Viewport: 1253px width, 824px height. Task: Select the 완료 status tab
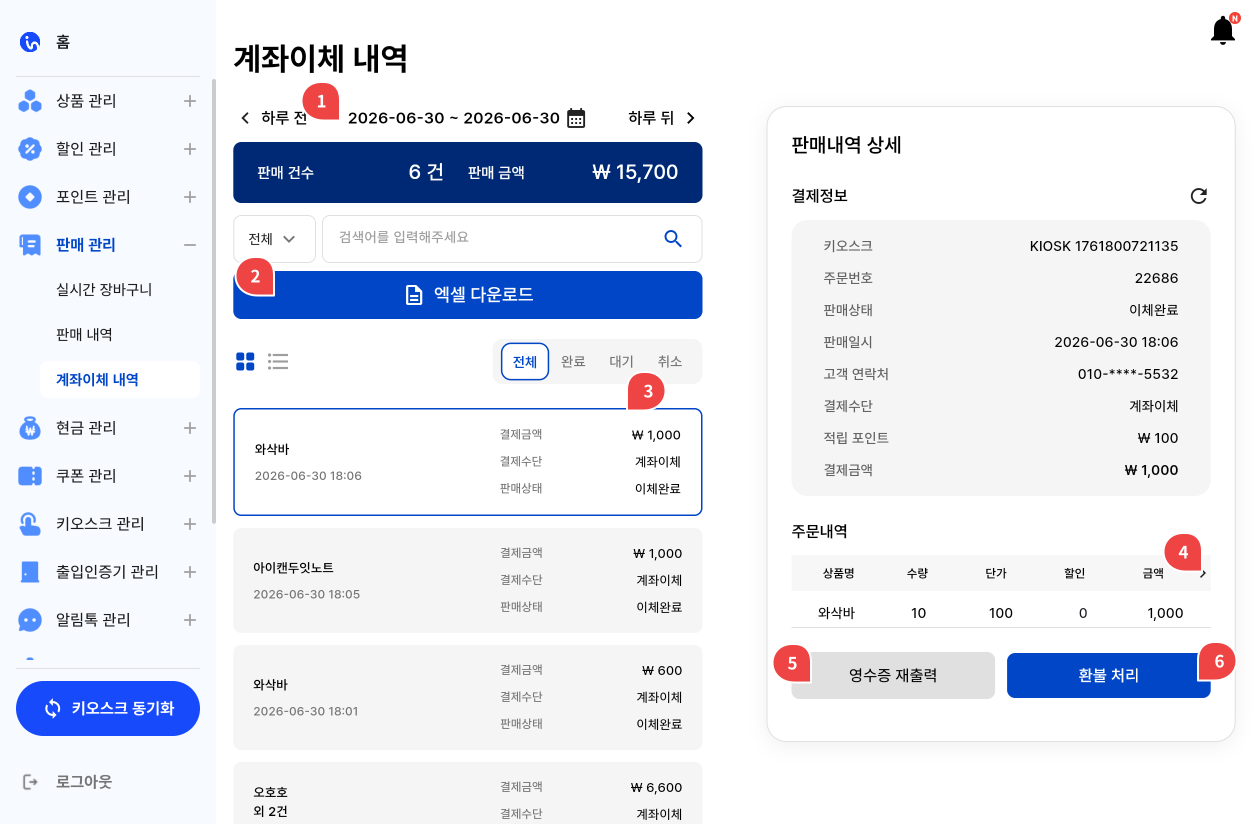click(573, 362)
